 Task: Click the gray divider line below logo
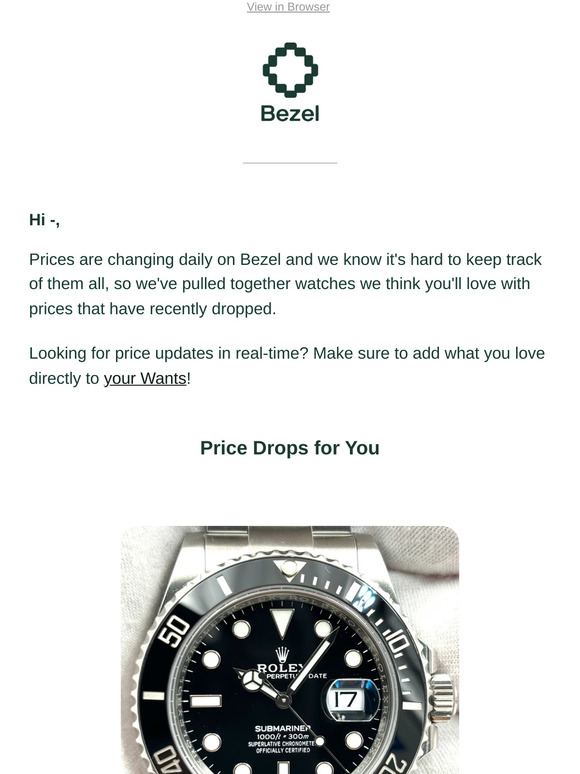pos(290,162)
